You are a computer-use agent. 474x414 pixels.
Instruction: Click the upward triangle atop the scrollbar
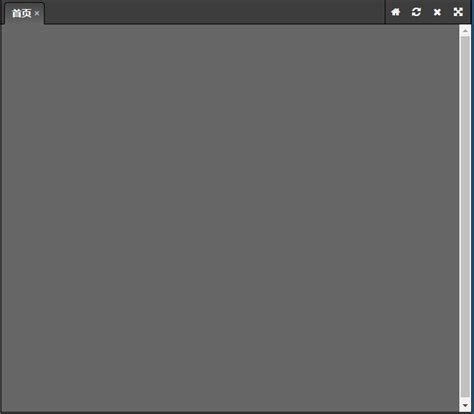pos(465,31)
